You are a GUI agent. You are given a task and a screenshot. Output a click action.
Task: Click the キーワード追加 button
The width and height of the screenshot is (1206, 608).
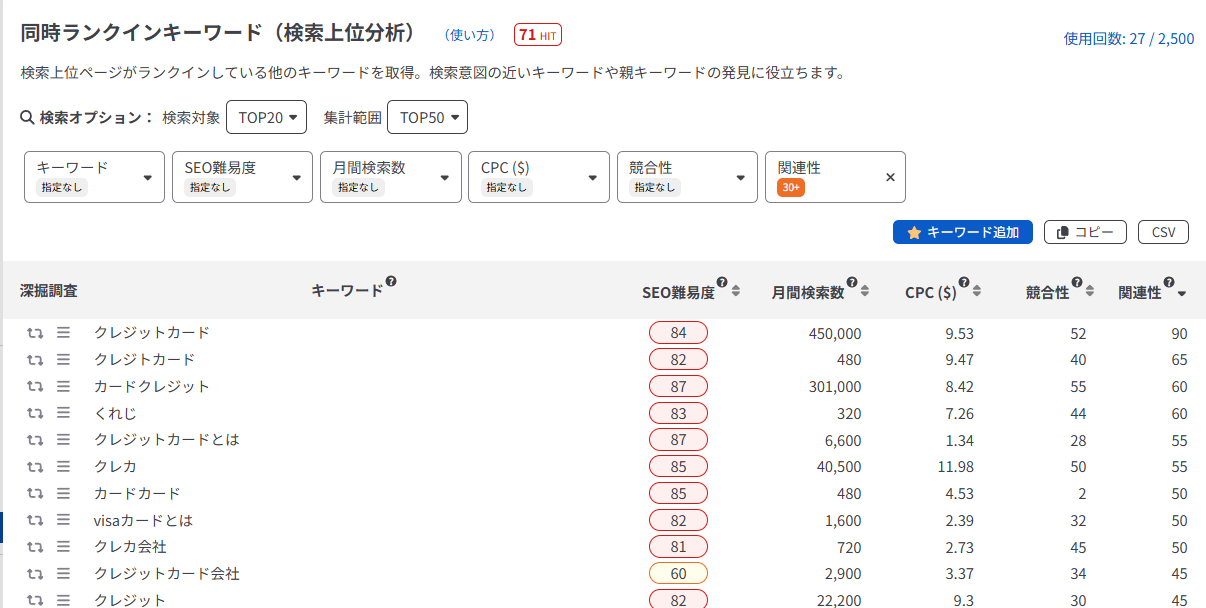coord(962,232)
